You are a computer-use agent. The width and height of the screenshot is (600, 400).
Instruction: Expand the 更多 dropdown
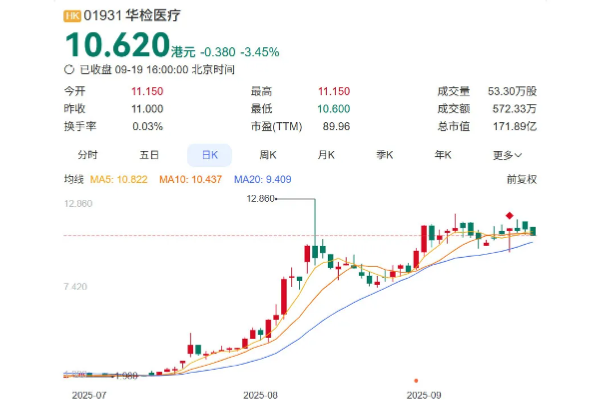coord(507,155)
